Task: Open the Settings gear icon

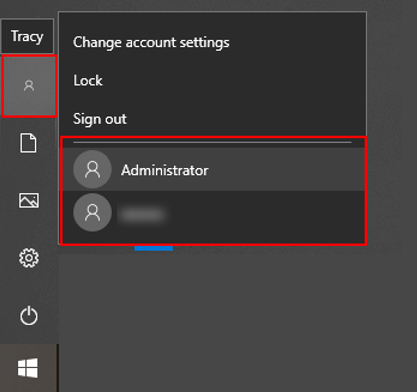Action: (29, 258)
